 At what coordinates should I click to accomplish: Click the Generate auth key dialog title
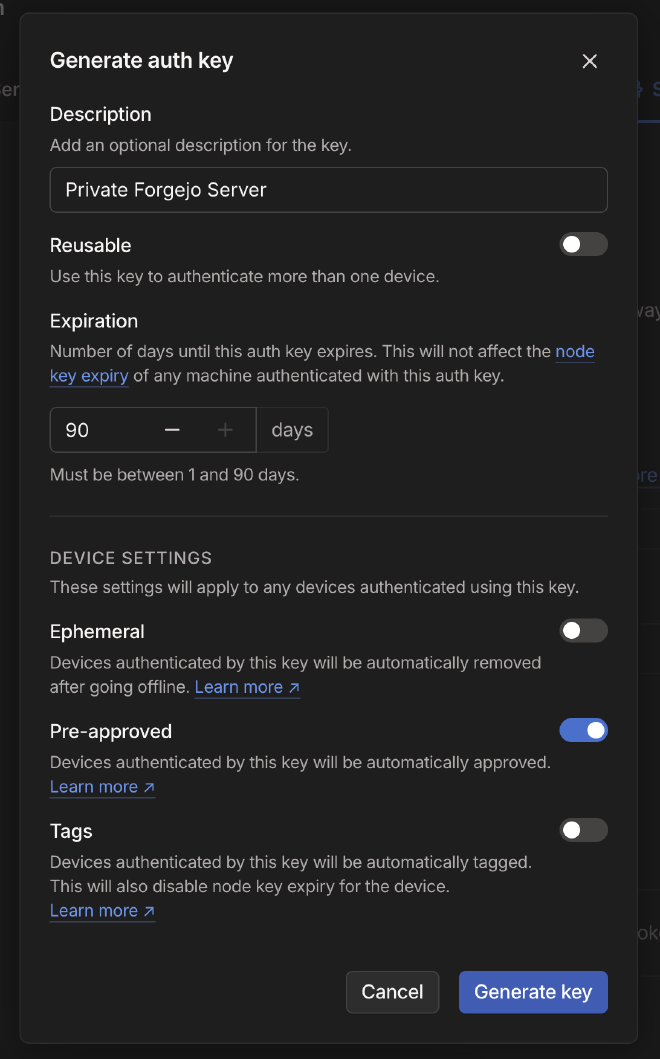tap(141, 60)
